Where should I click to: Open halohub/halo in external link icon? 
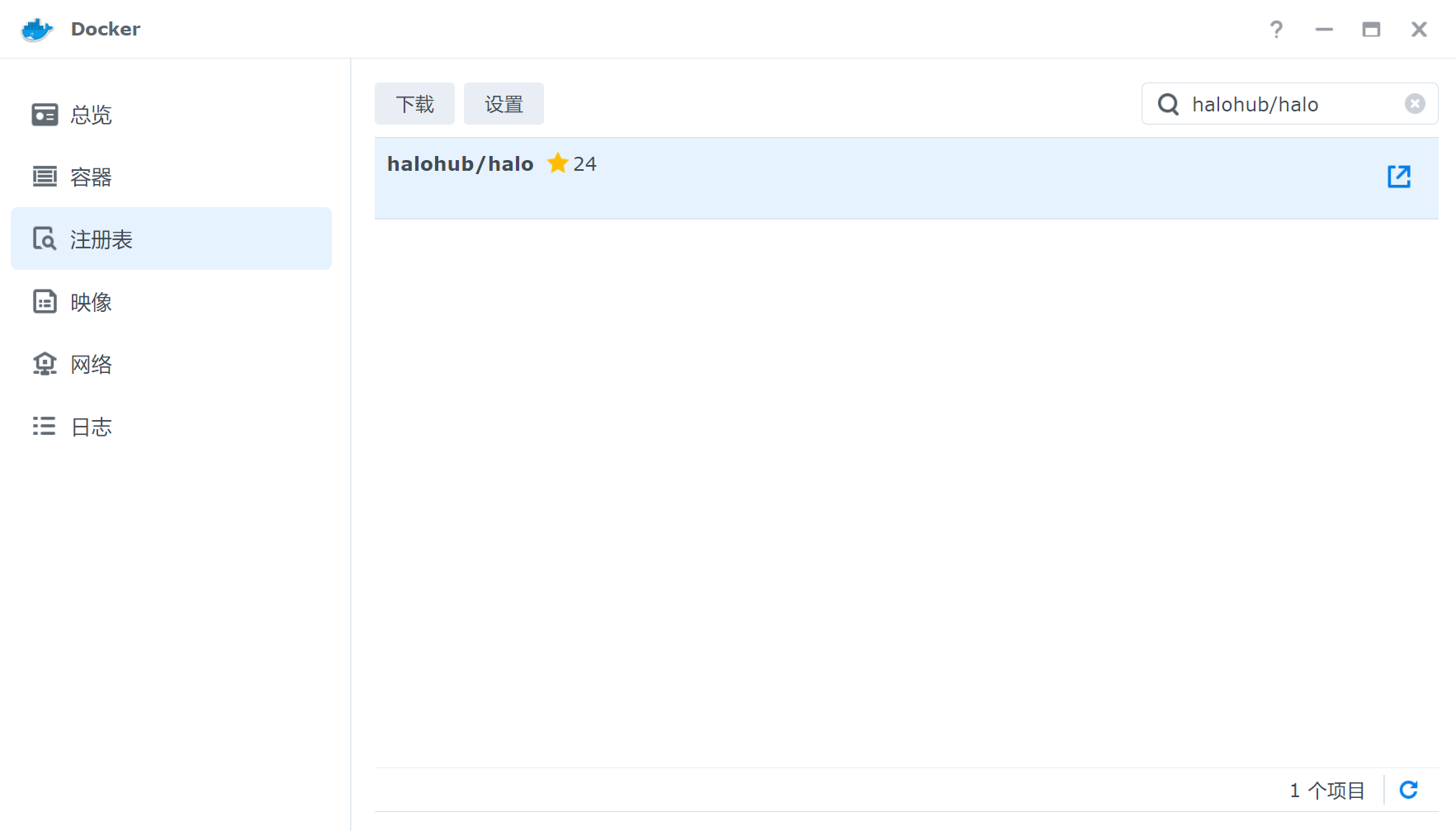(x=1399, y=177)
